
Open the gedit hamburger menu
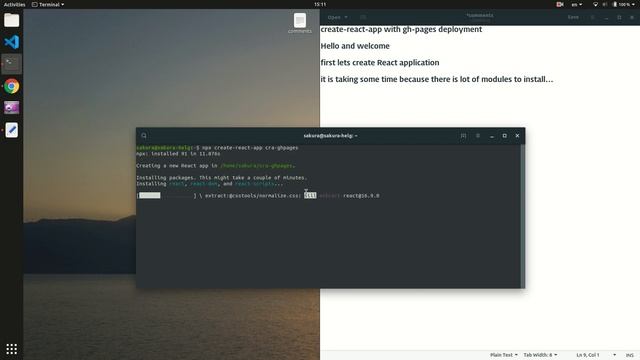coord(593,17)
